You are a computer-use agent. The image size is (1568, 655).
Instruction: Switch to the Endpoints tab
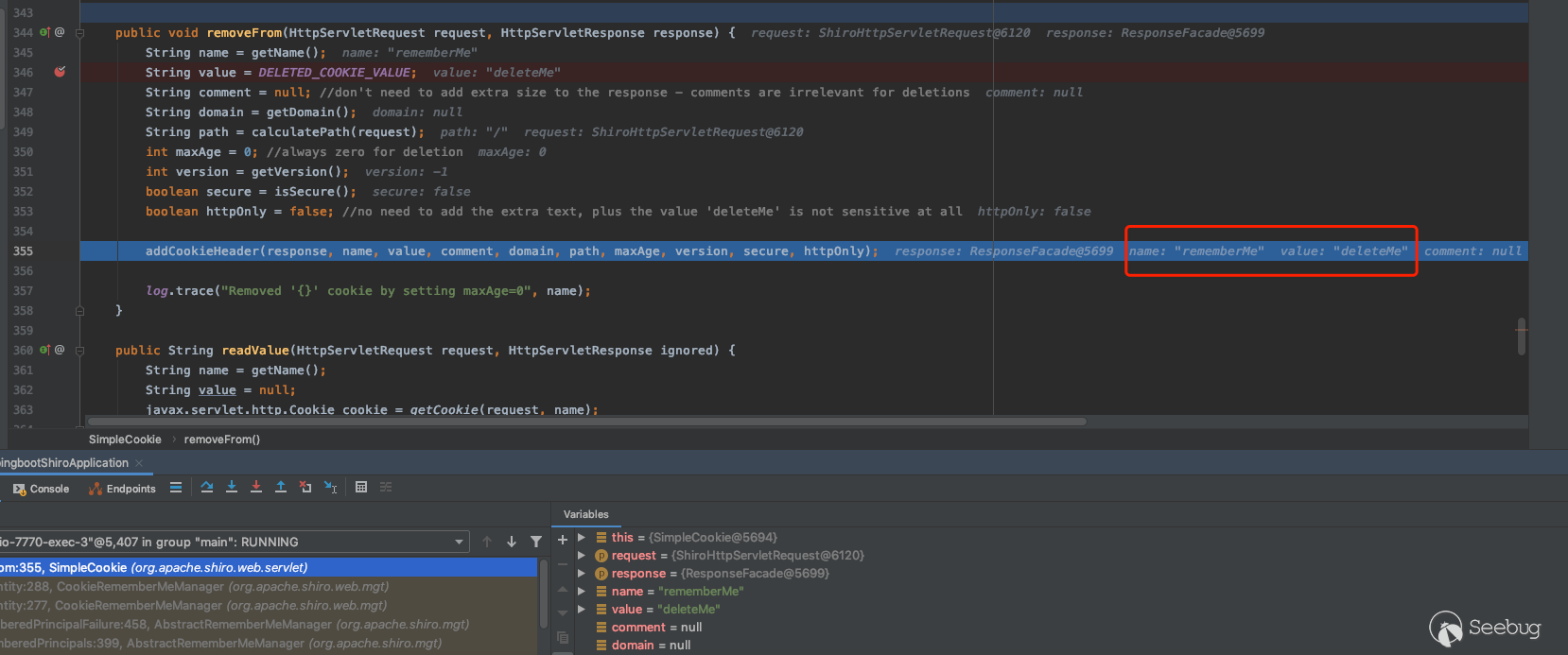pyautogui.click(x=122, y=489)
